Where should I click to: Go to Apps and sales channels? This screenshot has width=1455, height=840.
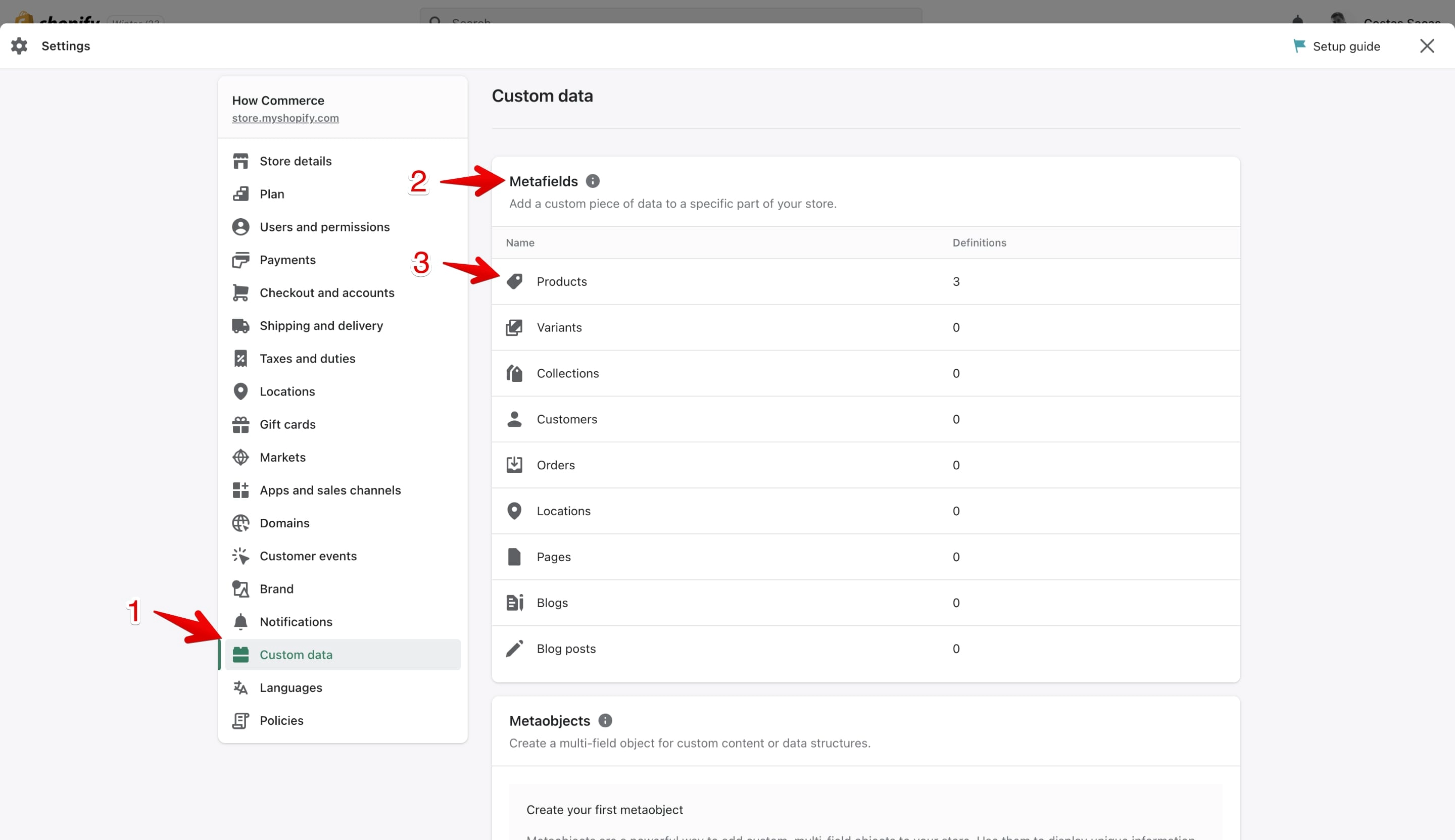pyautogui.click(x=343, y=490)
